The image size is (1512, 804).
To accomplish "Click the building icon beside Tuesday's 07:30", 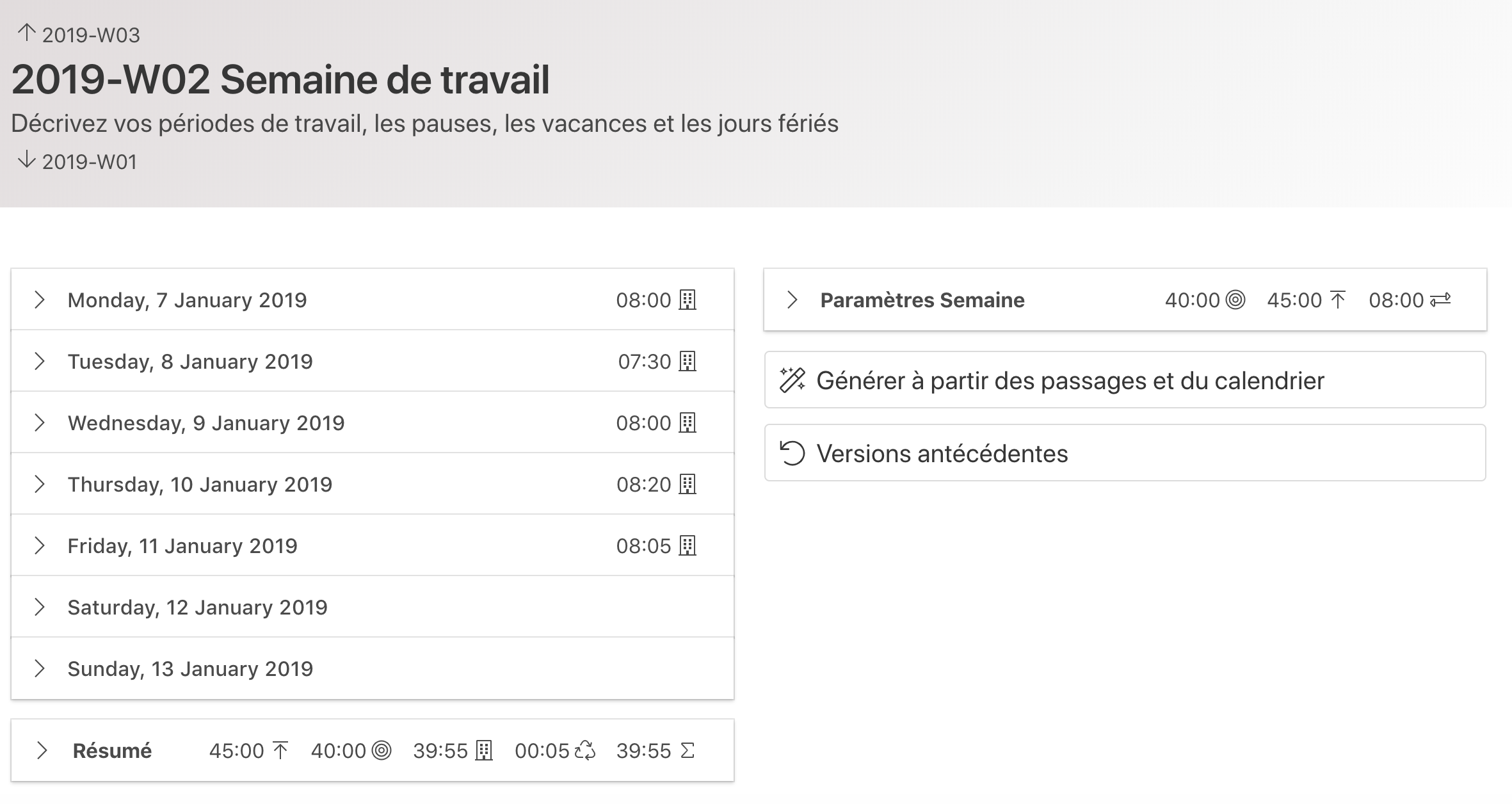I will coord(687,362).
